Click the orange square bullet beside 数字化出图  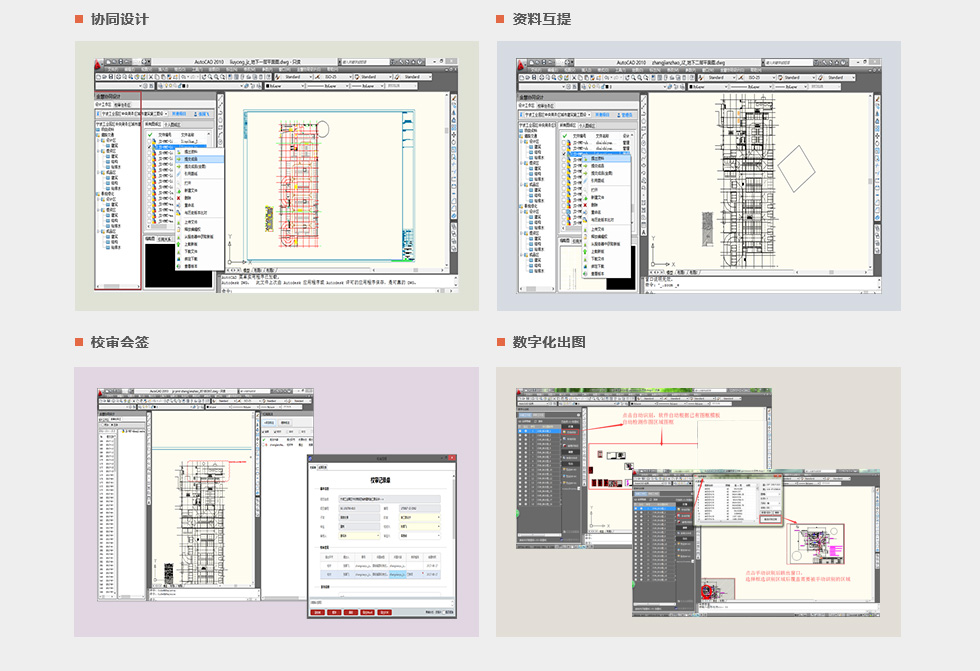pos(500,342)
